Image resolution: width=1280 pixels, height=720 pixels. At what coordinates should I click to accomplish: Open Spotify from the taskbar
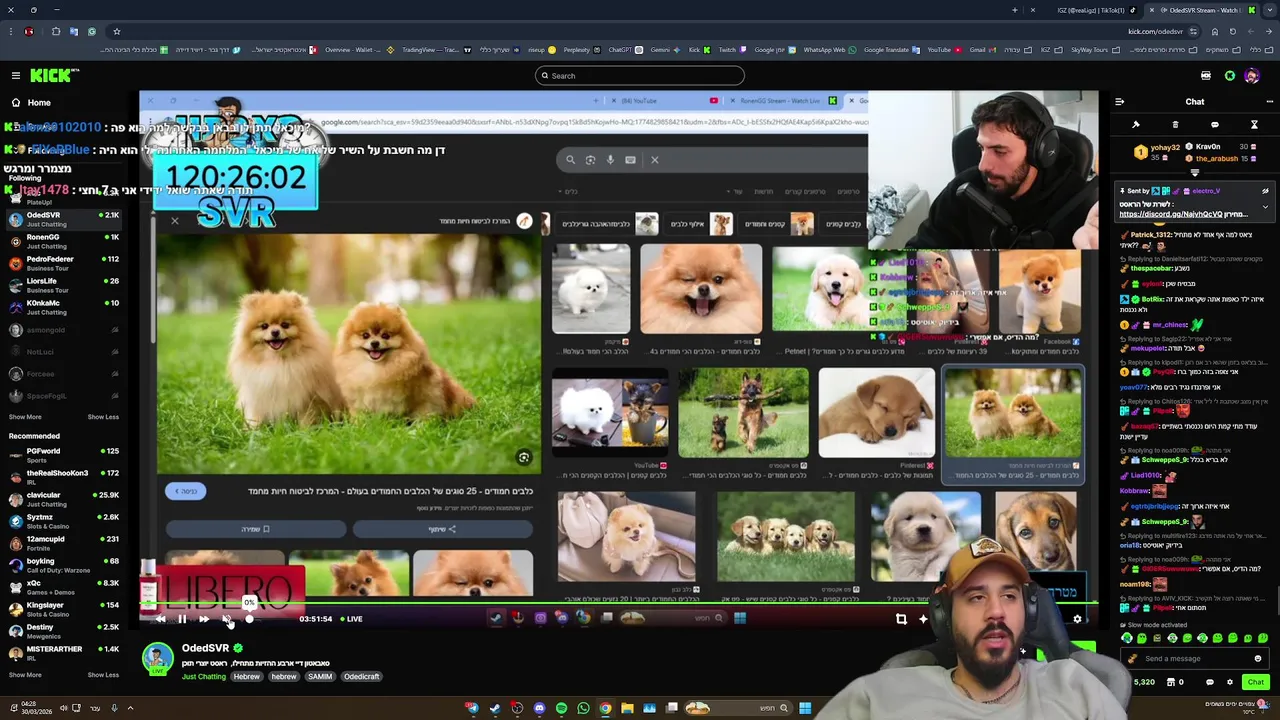click(x=561, y=709)
